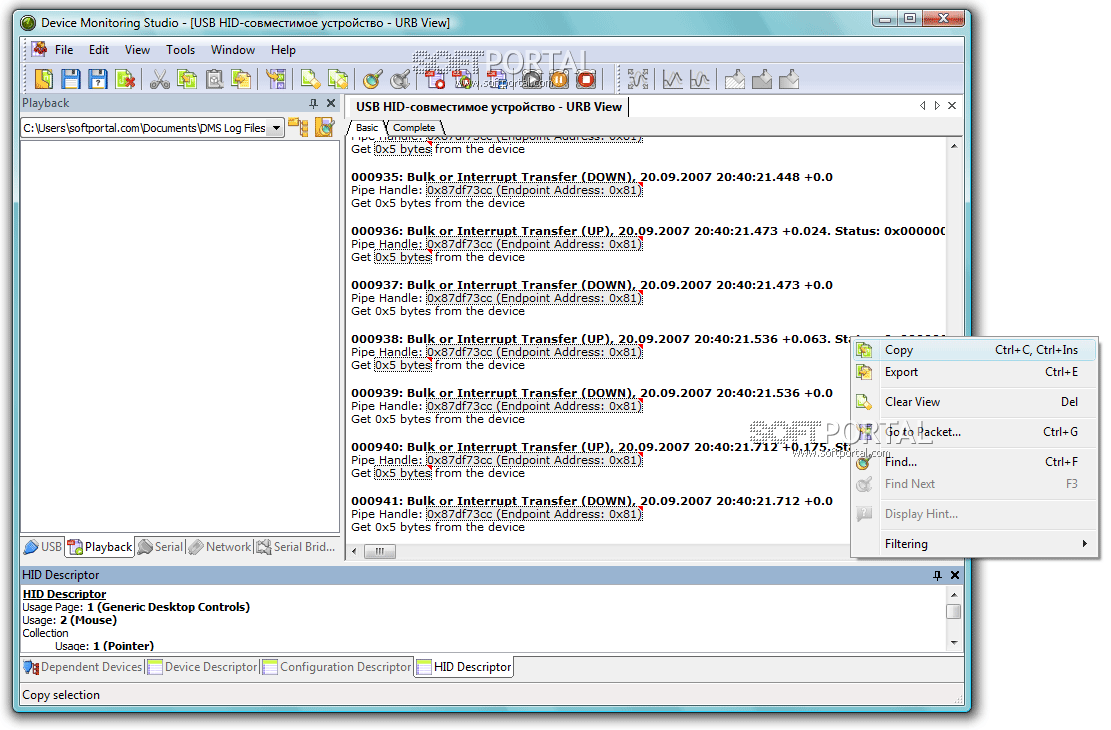The height and width of the screenshot is (730, 1111).
Task: Open the Edit menu
Action: (98, 50)
